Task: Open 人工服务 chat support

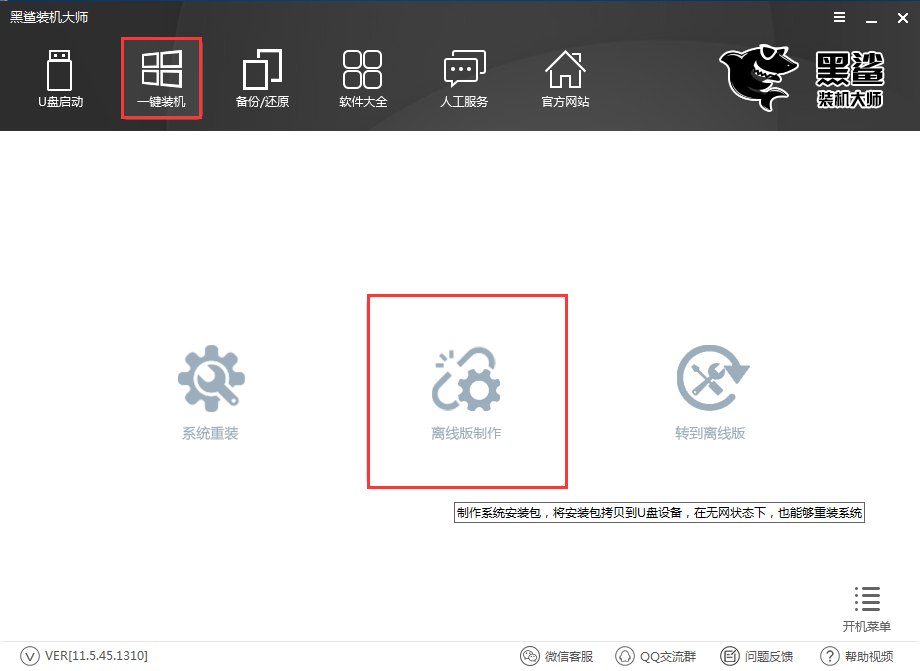Action: pyautogui.click(x=464, y=78)
